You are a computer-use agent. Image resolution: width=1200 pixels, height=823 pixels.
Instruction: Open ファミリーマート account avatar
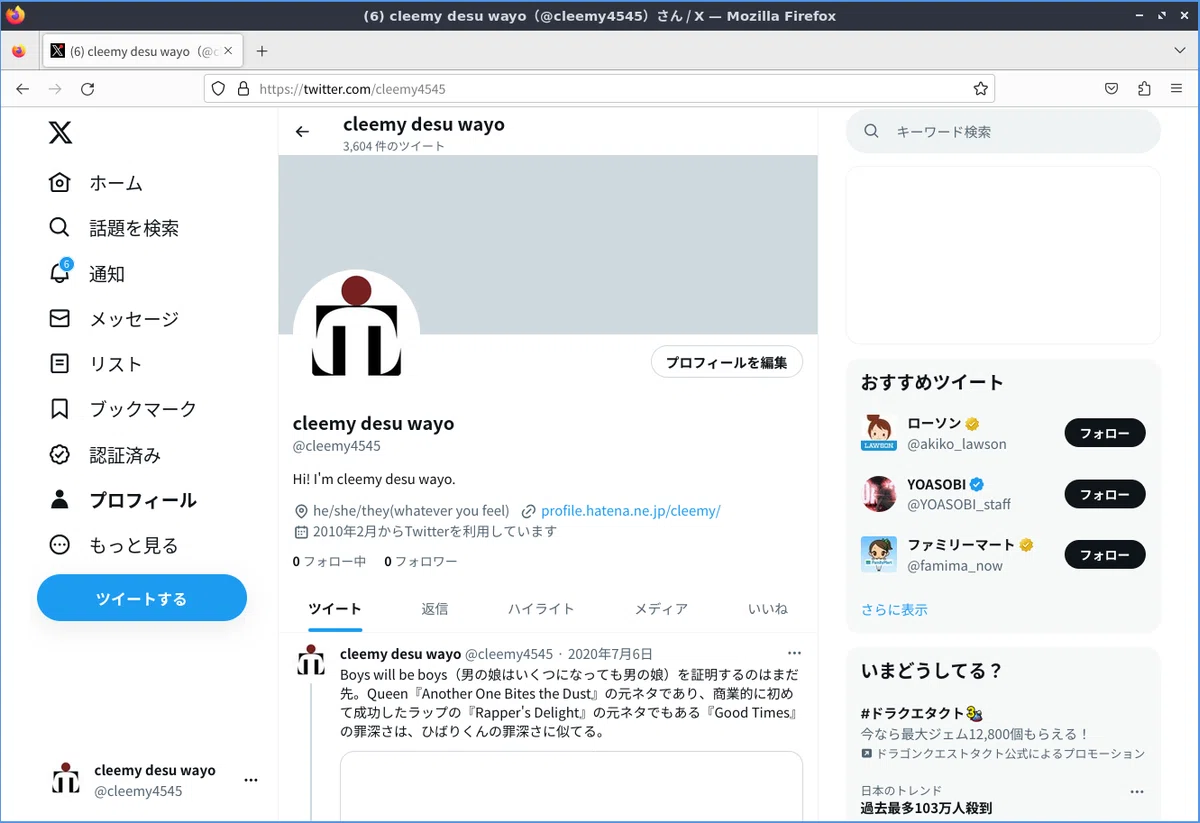coord(879,554)
